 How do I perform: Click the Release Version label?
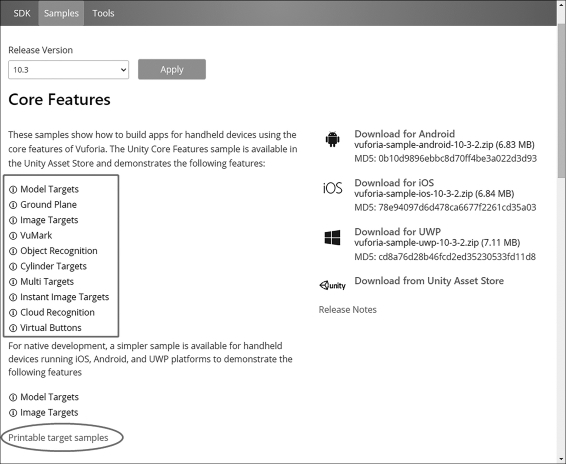pyautogui.click(x=40, y=50)
